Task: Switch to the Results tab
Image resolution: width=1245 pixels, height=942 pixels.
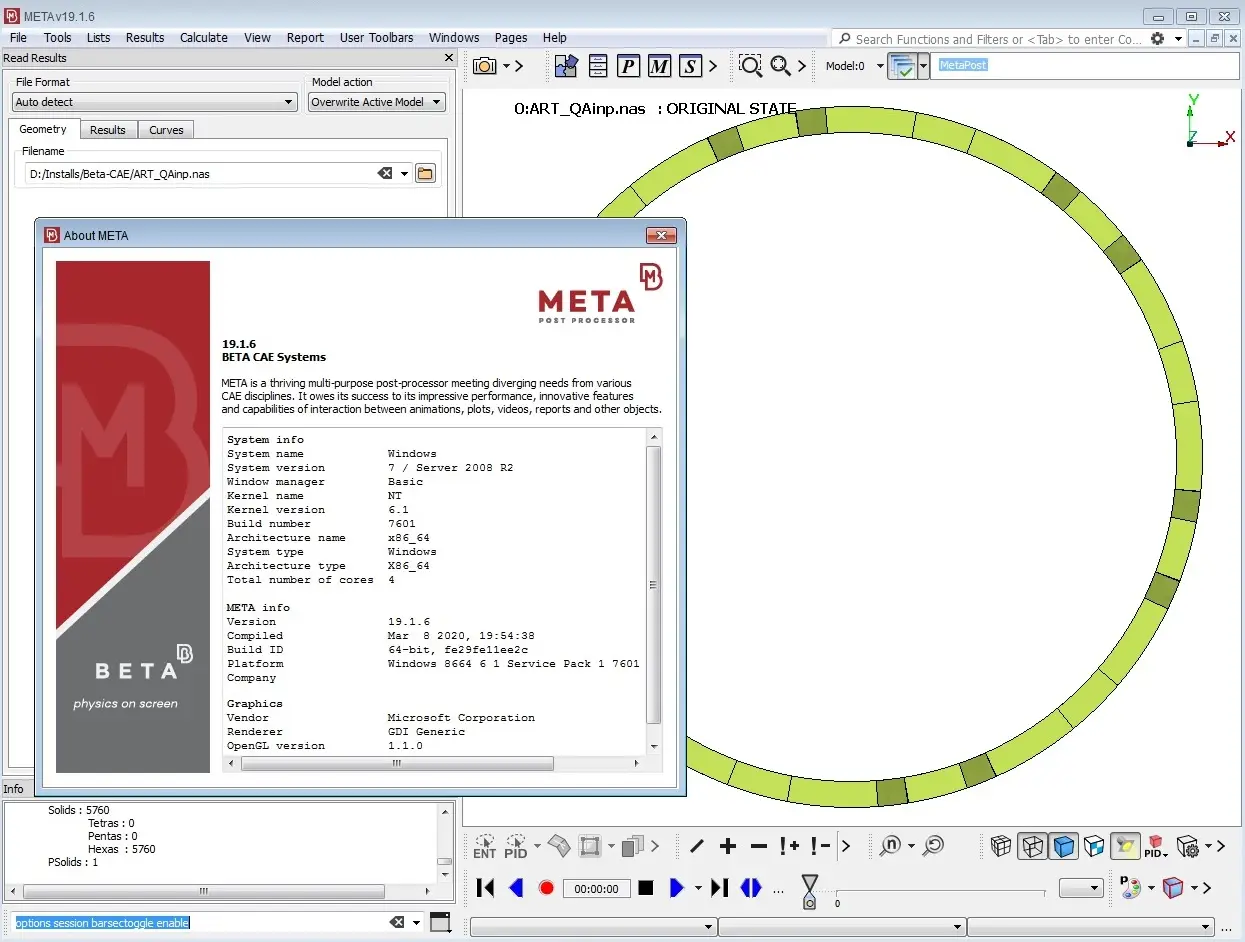Action: (x=108, y=130)
